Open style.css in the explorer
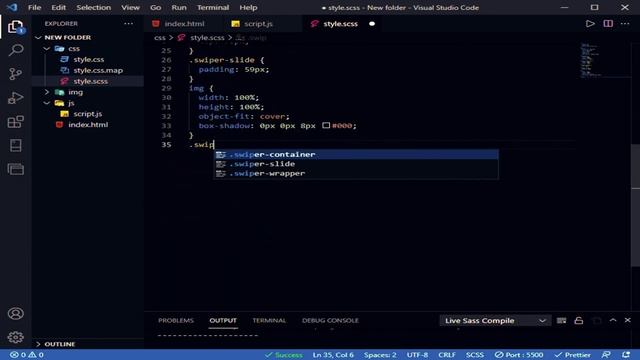This screenshot has height=360, width=640. pos(88,60)
